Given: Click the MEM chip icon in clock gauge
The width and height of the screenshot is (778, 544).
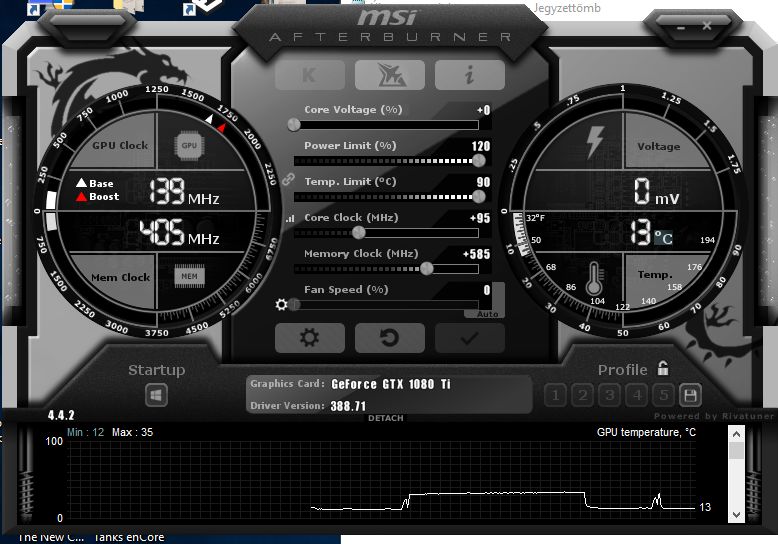Looking at the screenshot, I should [190, 276].
